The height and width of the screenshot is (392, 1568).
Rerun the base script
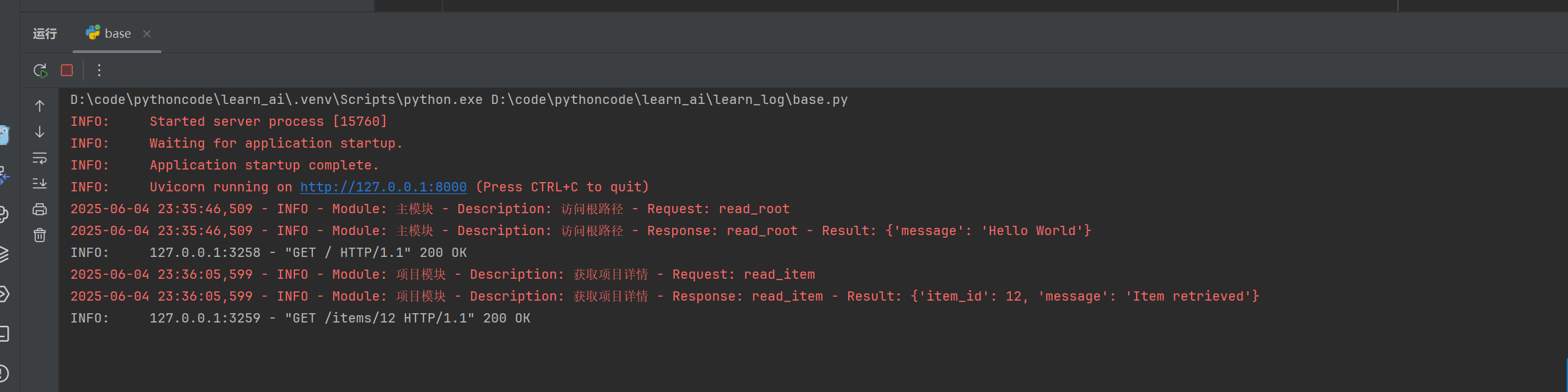point(40,70)
